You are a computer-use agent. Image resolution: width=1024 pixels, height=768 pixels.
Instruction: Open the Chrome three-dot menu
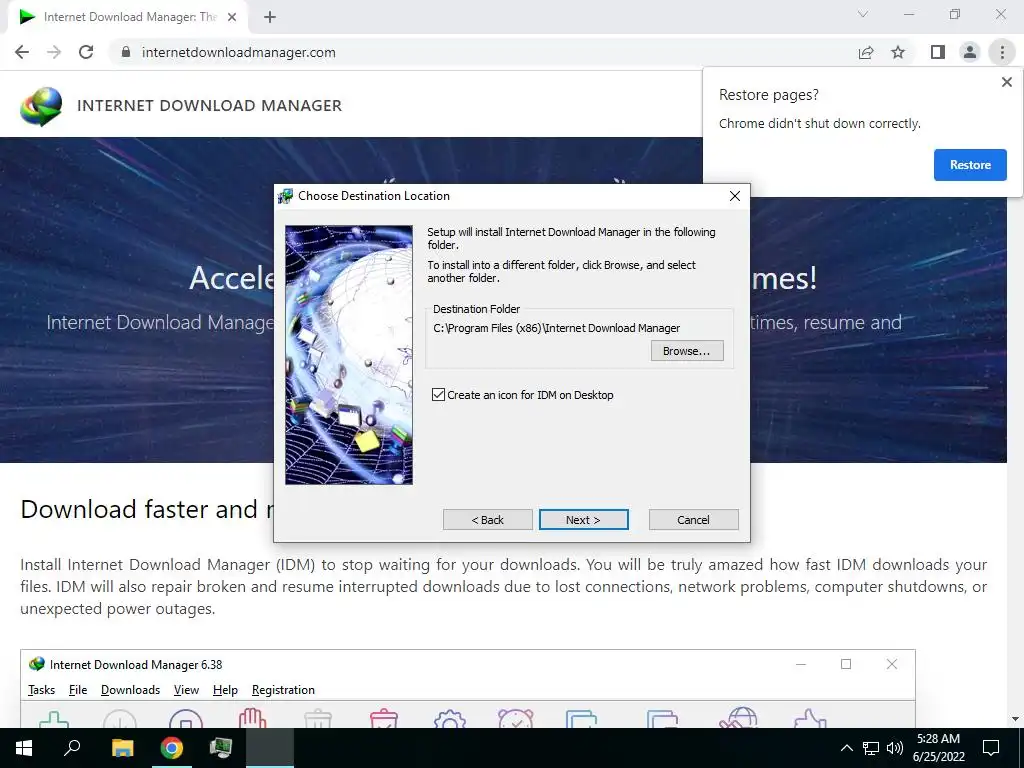(1002, 52)
